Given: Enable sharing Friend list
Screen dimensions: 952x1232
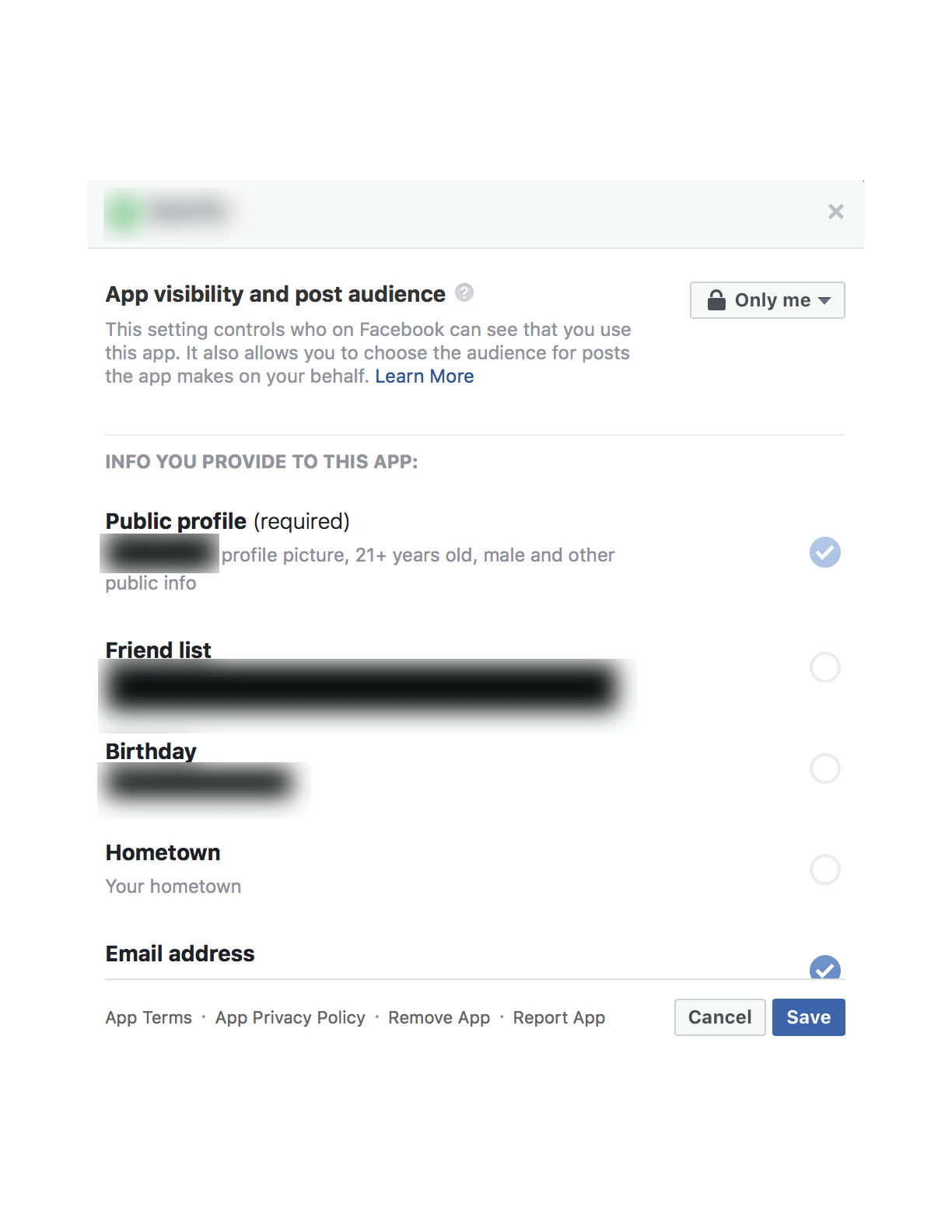Looking at the screenshot, I should tap(824, 667).
